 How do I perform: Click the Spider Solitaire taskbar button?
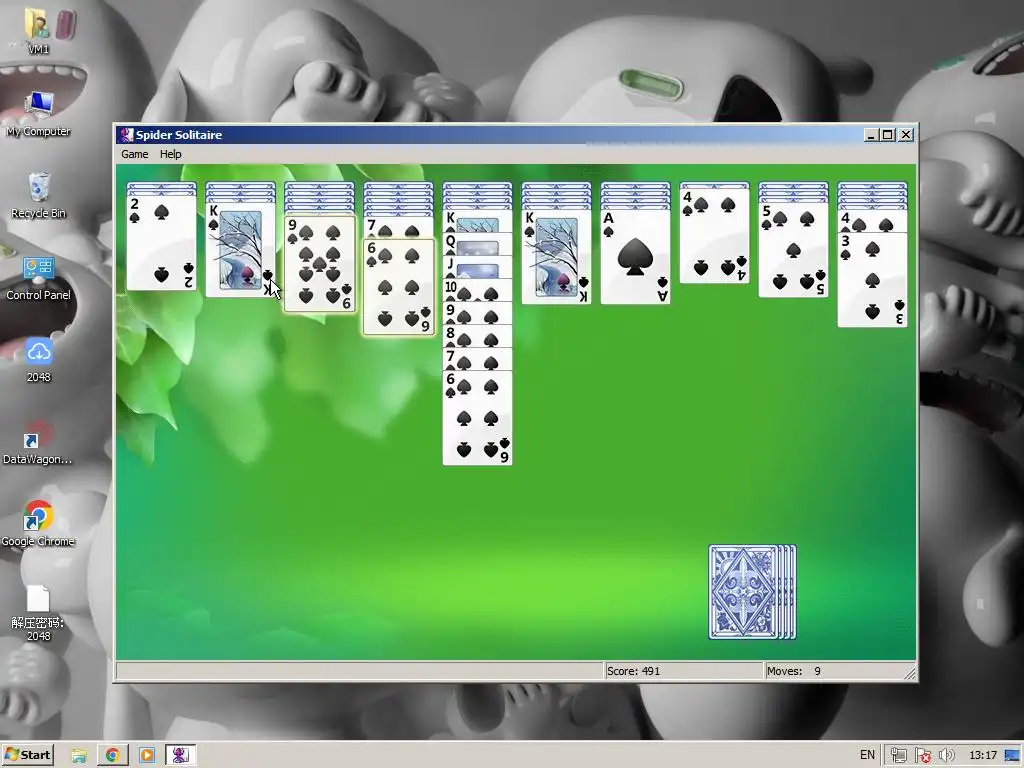[180, 756]
